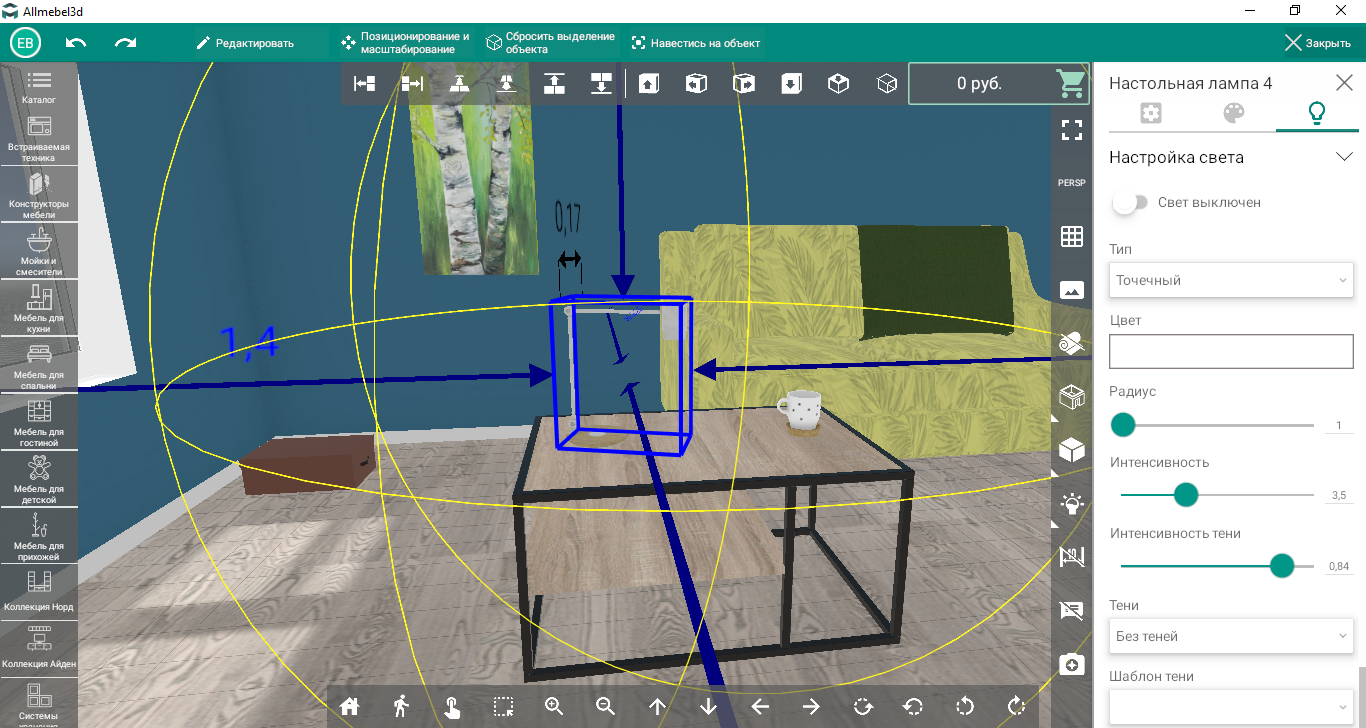Close the Настольная лампа 4 panel
1366x728 pixels.
coord(1344,83)
